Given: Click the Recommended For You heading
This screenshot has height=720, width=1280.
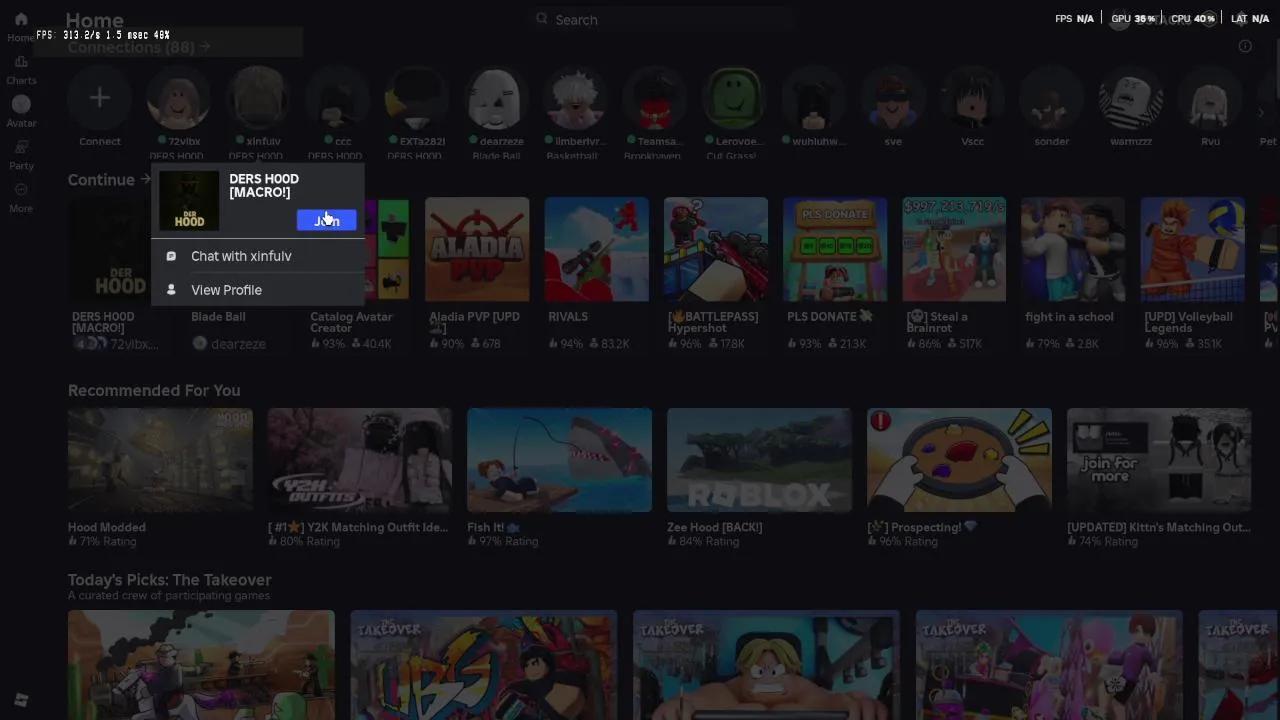Looking at the screenshot, I should coord(154,390).
